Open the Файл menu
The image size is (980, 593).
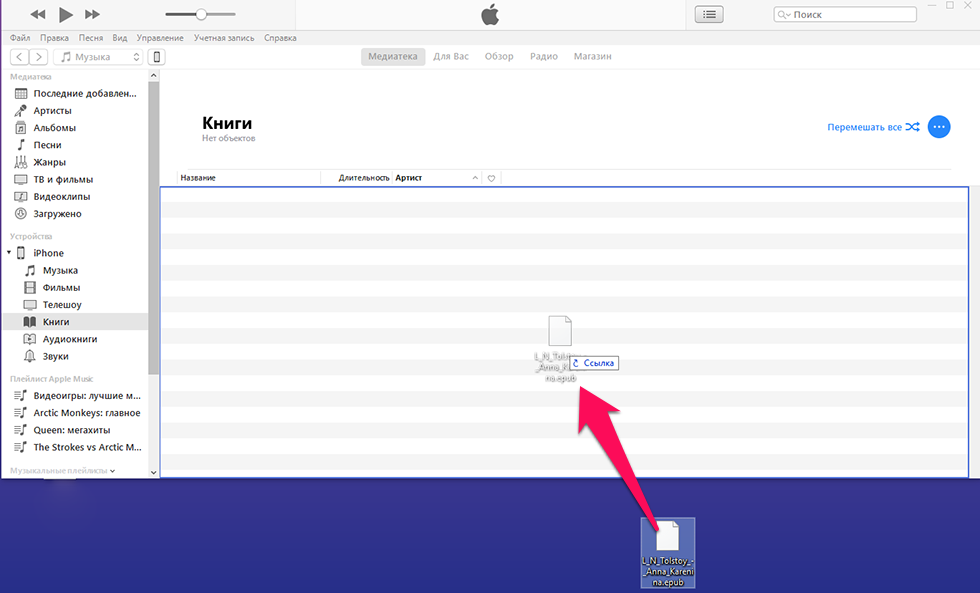[20, 37]
